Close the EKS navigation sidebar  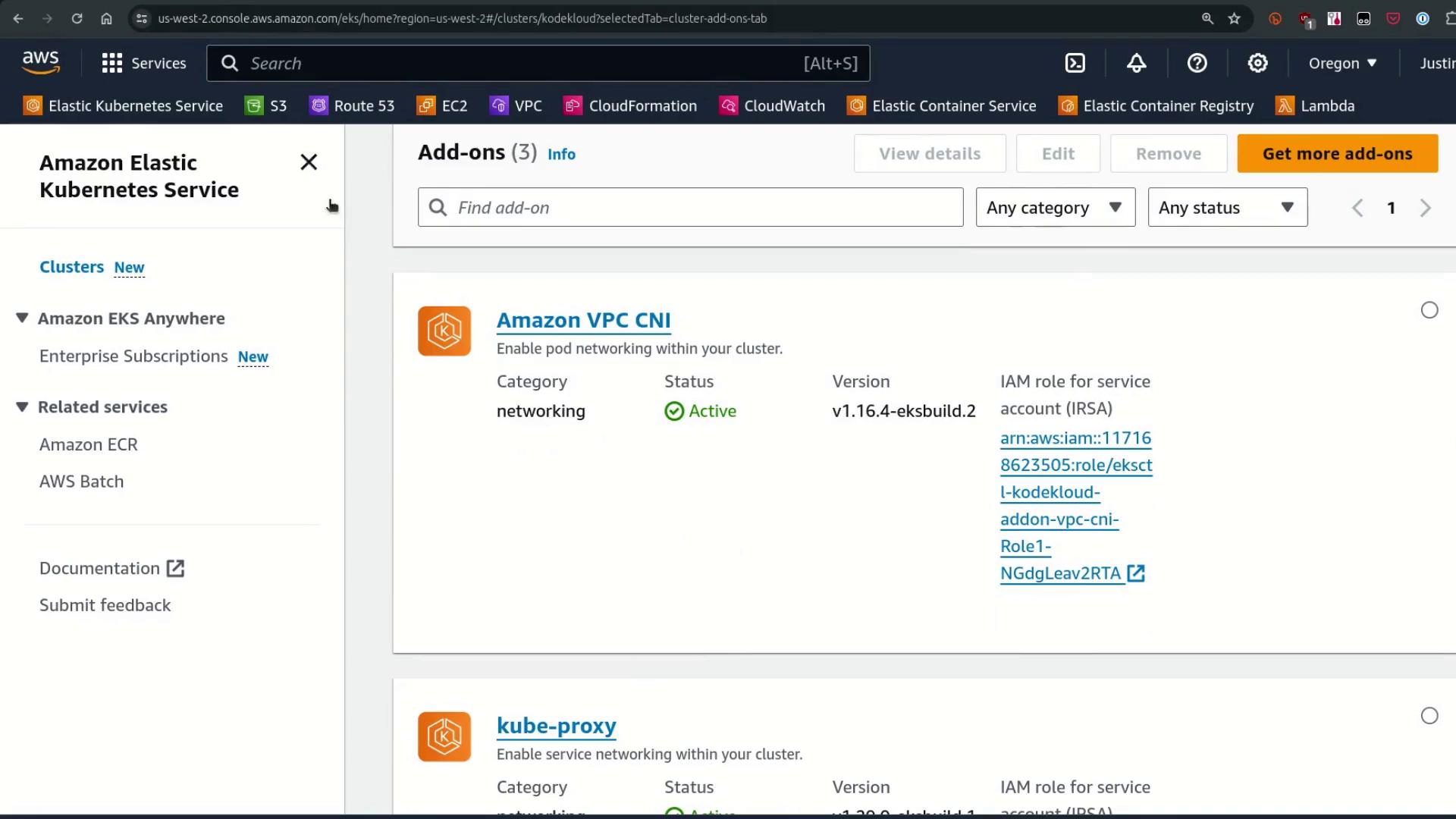pyautogui.click(x=309, y=162)
